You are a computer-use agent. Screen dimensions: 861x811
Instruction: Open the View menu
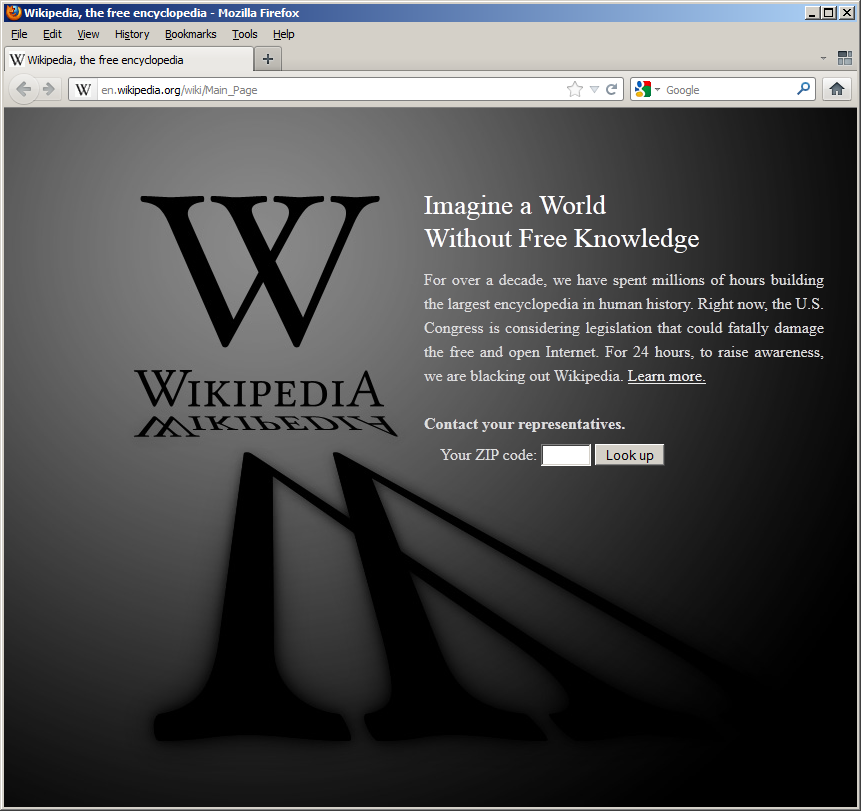point(88,34)
